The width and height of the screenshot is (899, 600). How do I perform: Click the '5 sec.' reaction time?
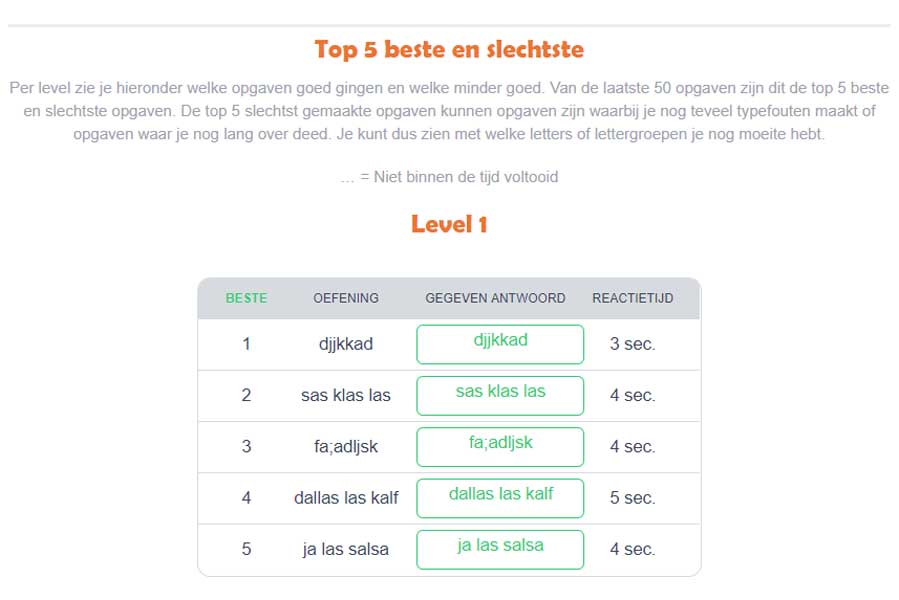[x=632, y=498]
